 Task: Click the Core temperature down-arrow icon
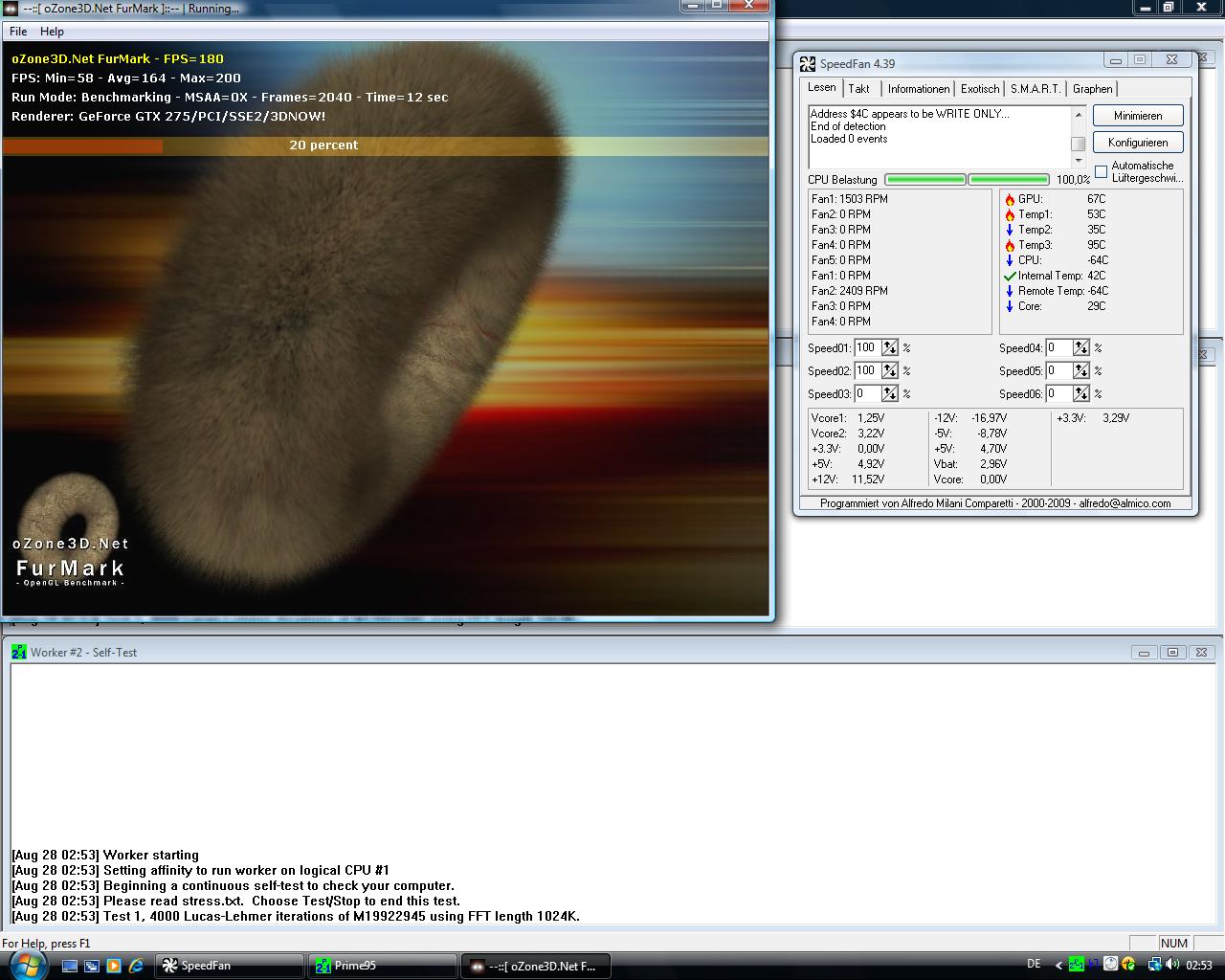pyautogui.click(x=1010, y=306)
